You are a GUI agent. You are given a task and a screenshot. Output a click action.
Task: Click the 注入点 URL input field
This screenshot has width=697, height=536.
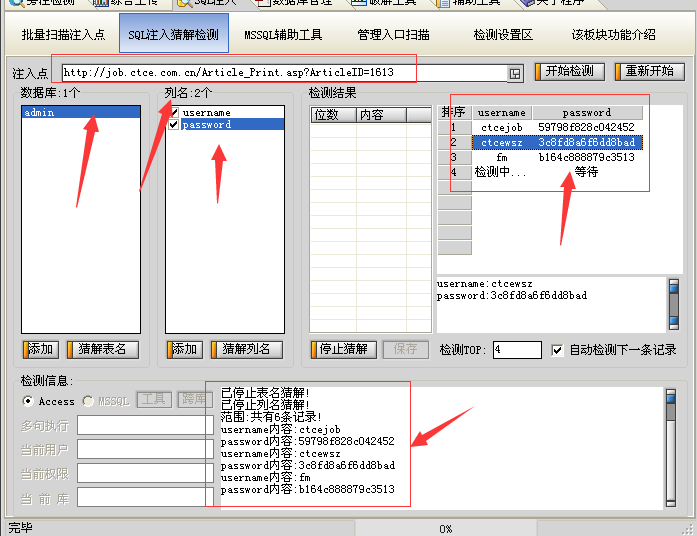click(x=284, y=73)
